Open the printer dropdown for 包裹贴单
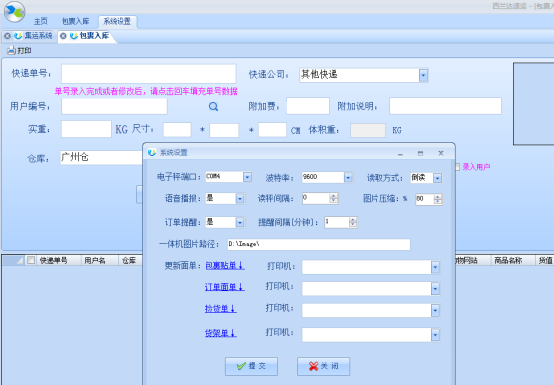The width and height of the screenshot is (554, 385). pos(435,267)
